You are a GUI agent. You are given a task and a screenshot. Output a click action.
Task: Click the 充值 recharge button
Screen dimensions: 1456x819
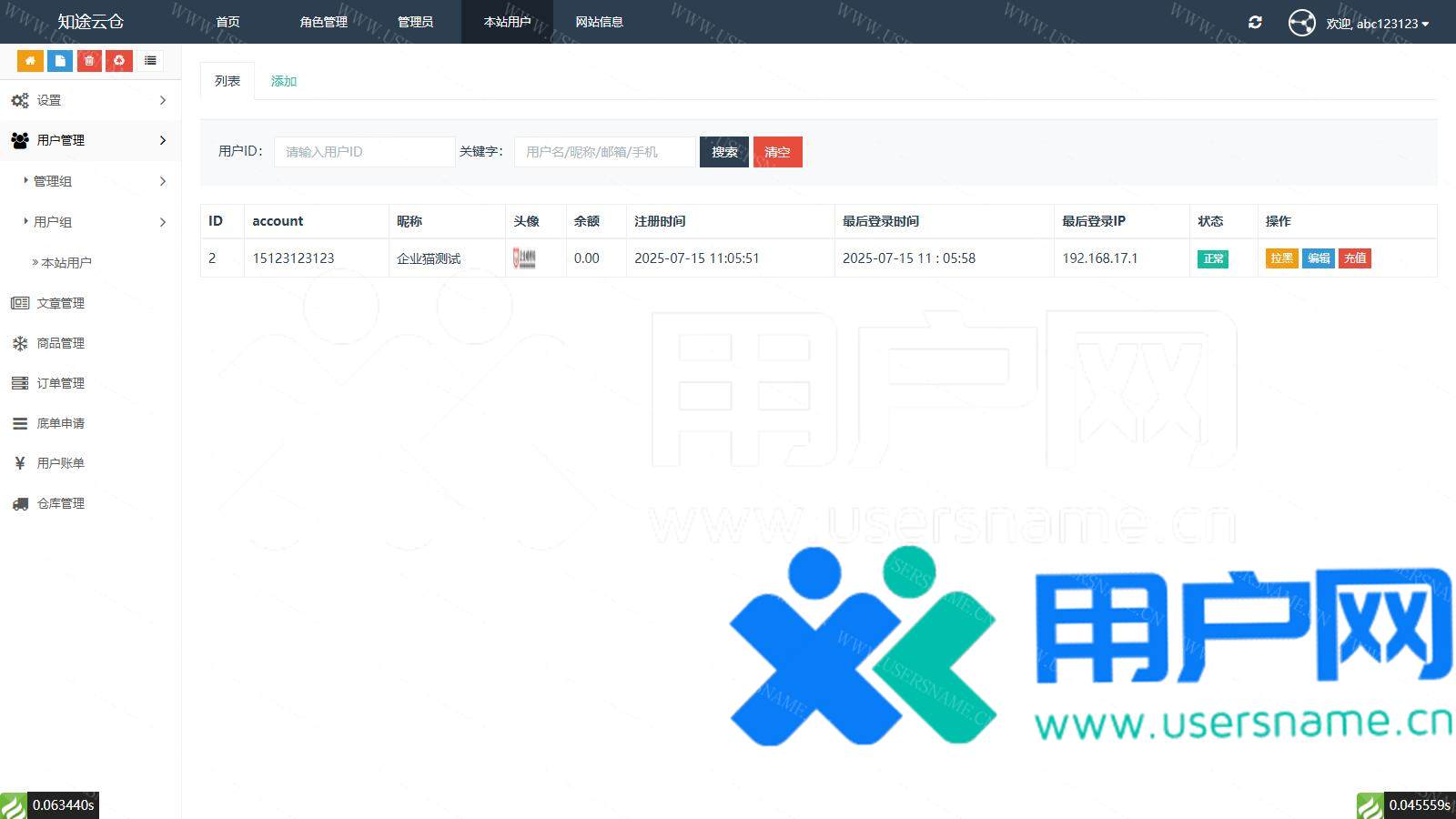(1355, 258)
